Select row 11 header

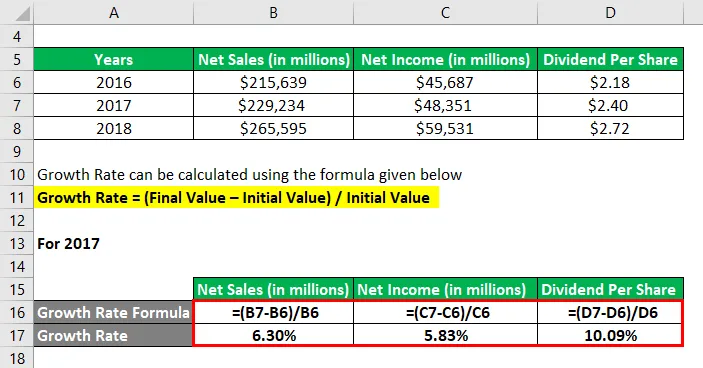pos(17,197)
